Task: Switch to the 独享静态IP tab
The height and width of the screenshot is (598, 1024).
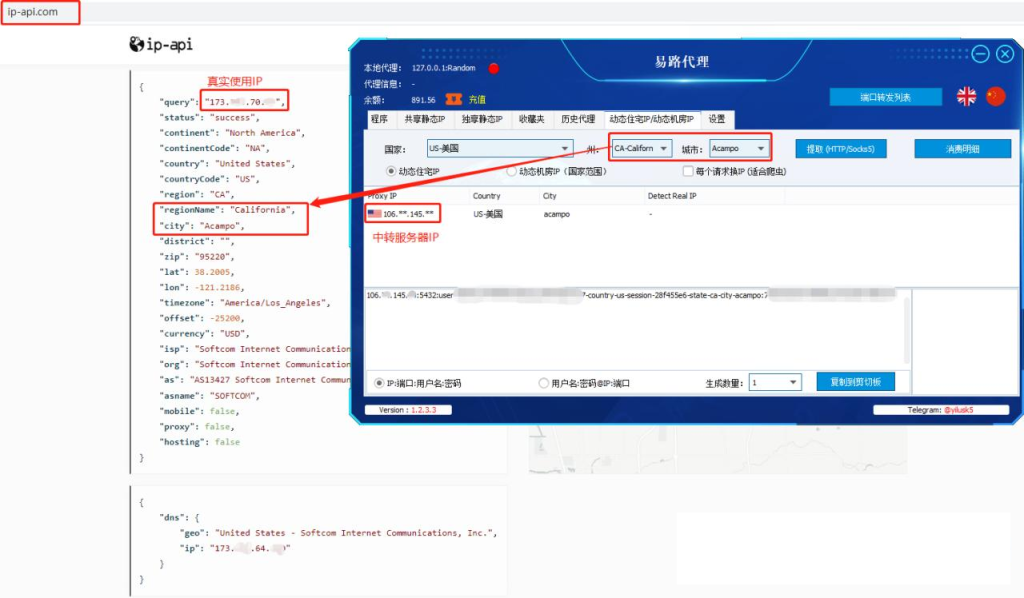Action: coord(482,119)
